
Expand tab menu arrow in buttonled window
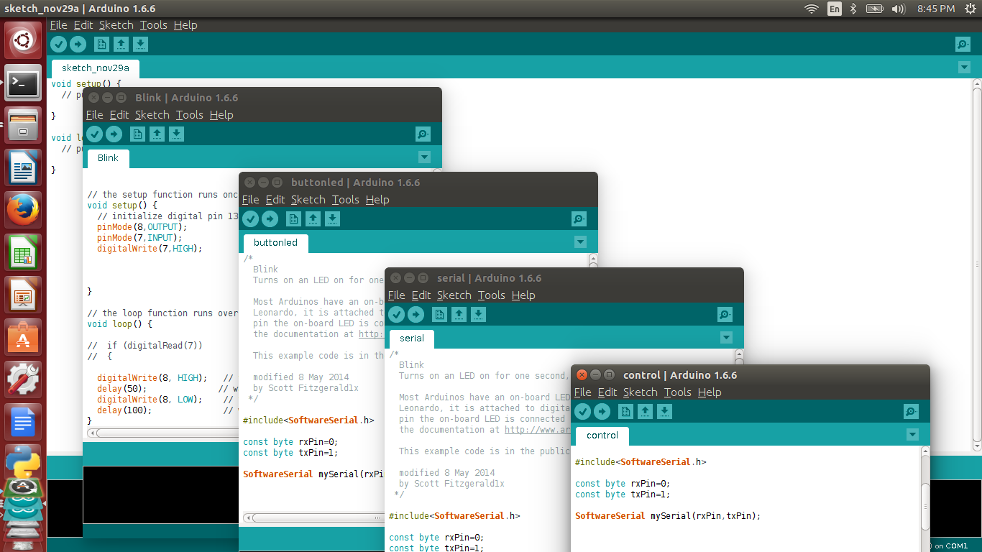click(580, 242)
